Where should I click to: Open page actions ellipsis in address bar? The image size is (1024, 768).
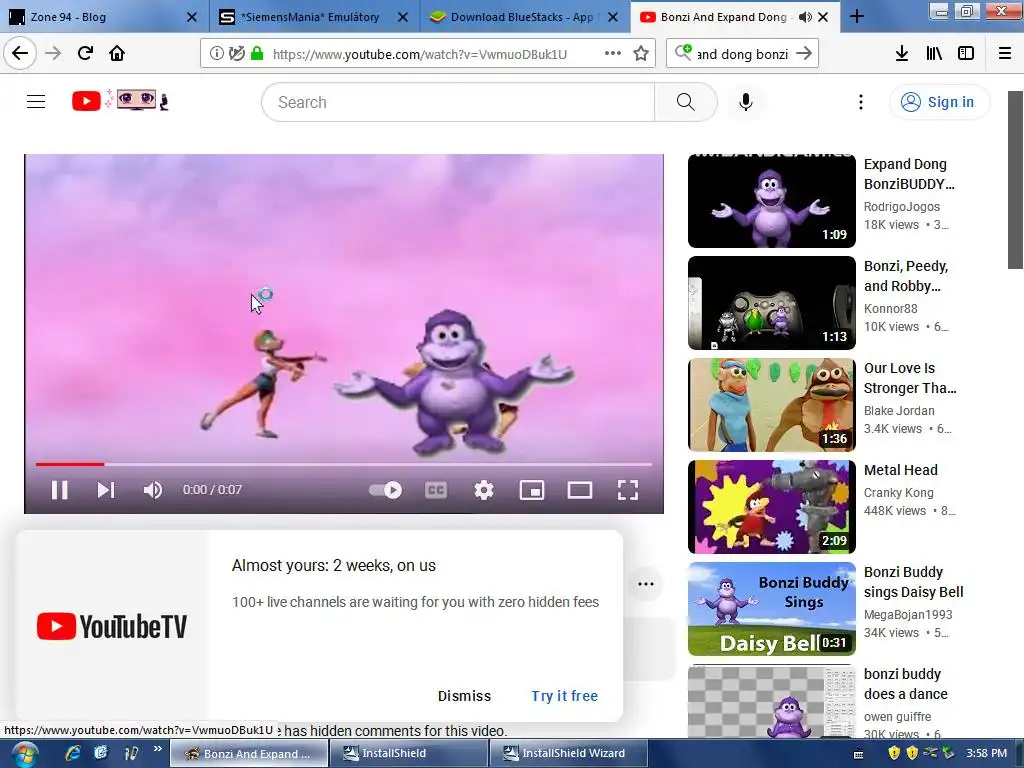coord(613,54)
